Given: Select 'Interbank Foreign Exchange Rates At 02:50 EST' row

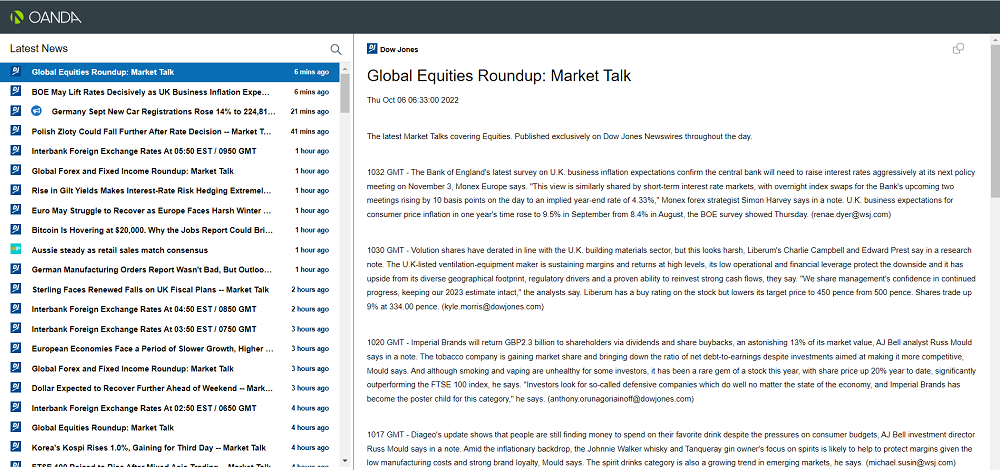Looking at the screenshot, I should tap(170, 408).
